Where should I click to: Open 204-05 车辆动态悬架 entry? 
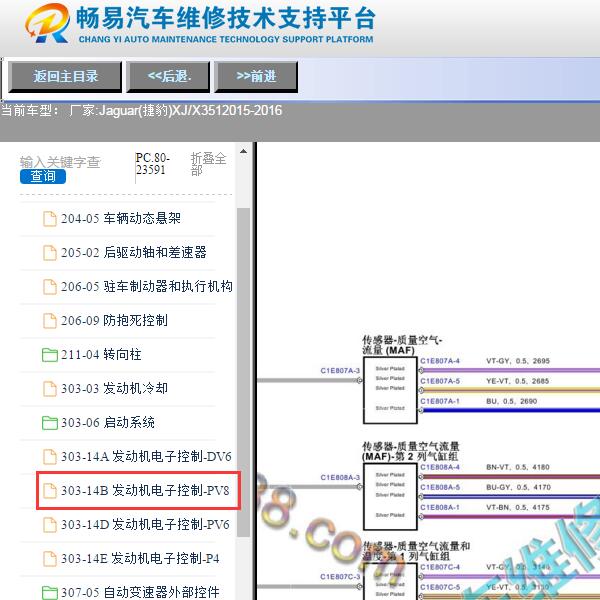click(121, 218)
